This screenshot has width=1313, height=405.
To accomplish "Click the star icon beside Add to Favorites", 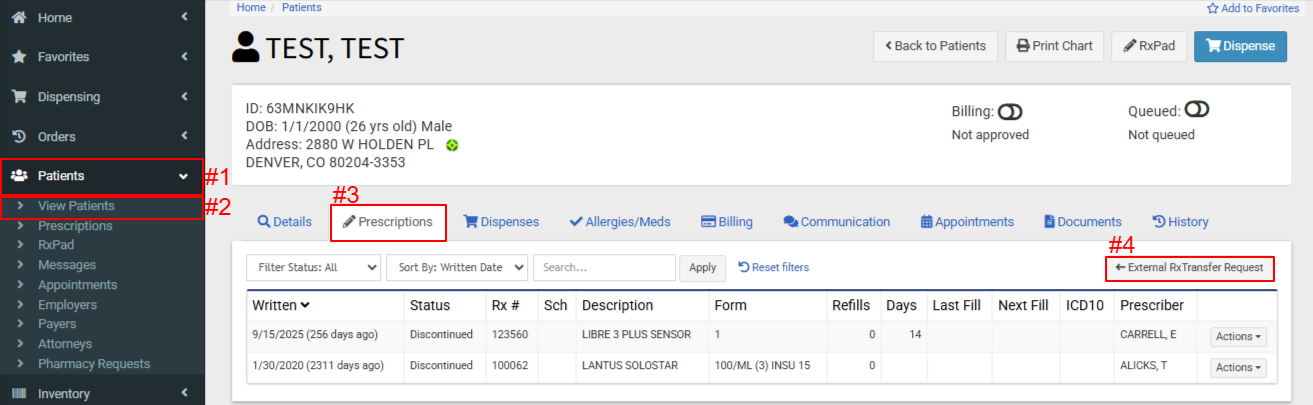I will click(1212, 8).
